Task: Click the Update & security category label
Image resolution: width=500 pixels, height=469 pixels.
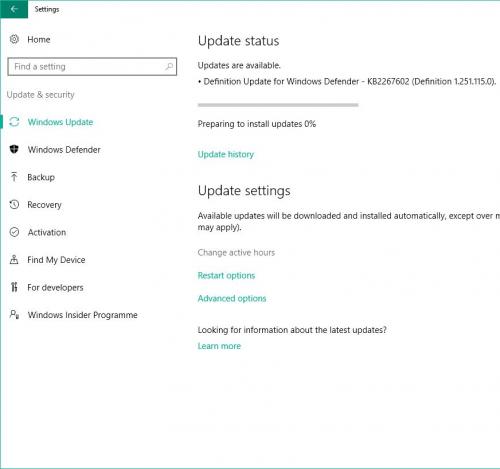Action: pyautogui.click(x=40, y=95)
